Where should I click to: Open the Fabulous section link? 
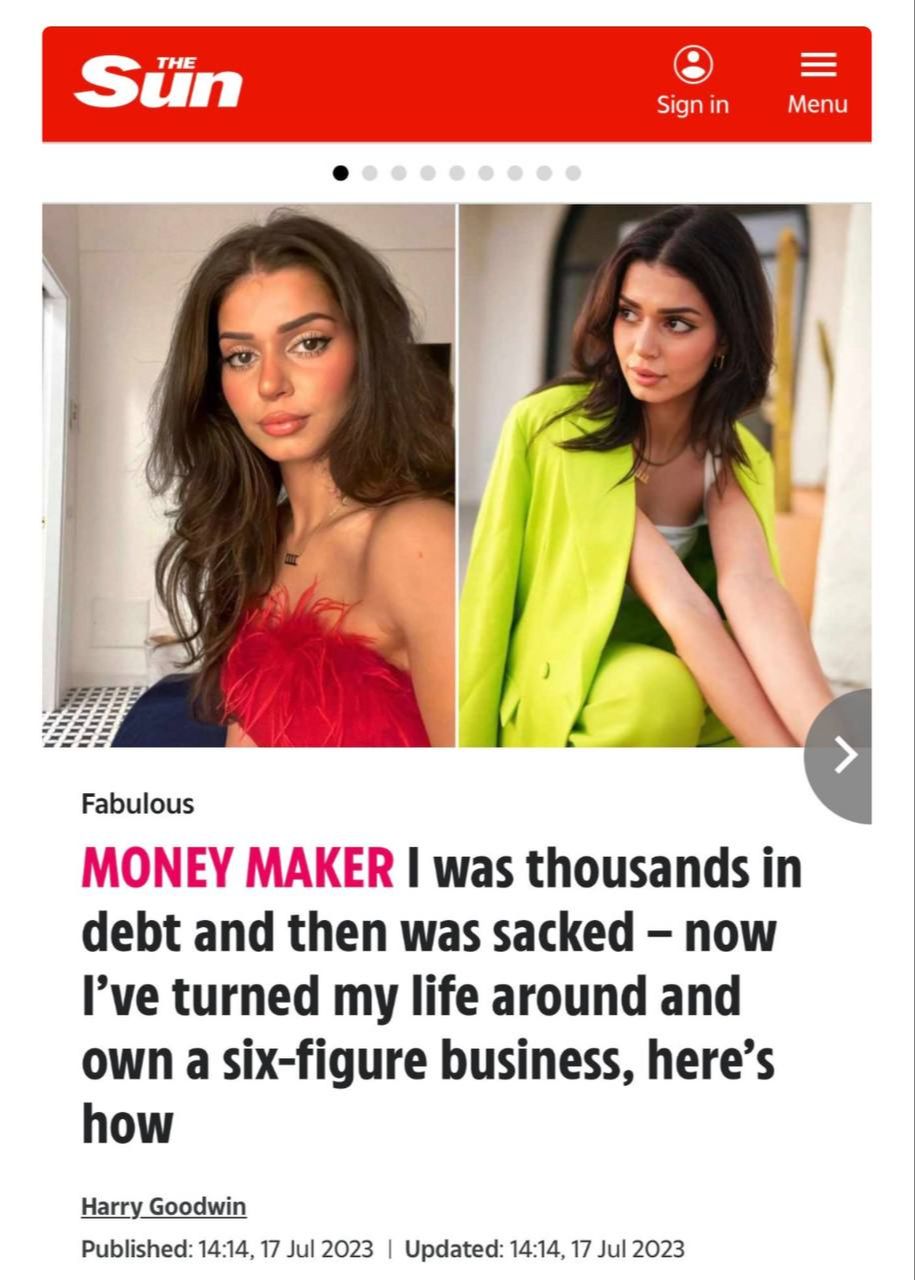pos(137,803)
